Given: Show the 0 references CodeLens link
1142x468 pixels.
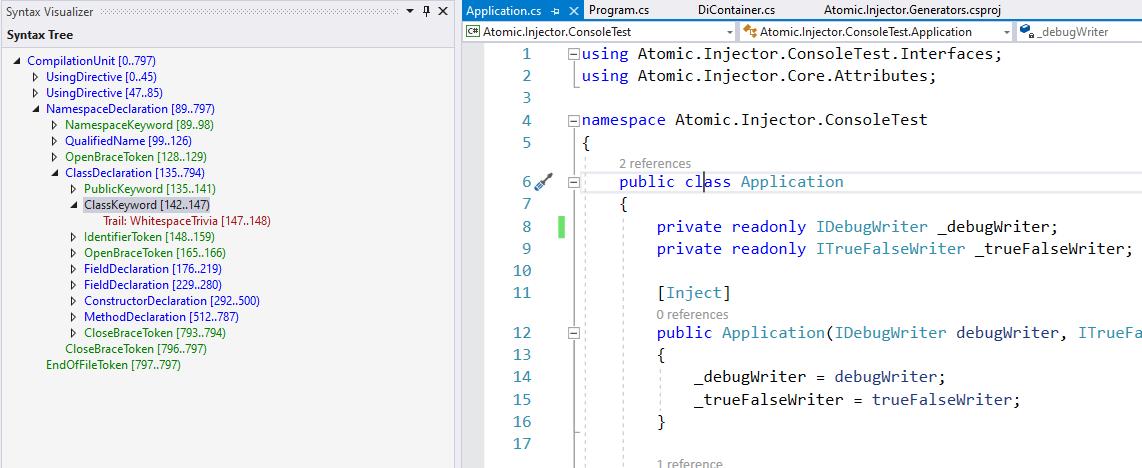Looking at the screenshot, I should tap(692, 314).
